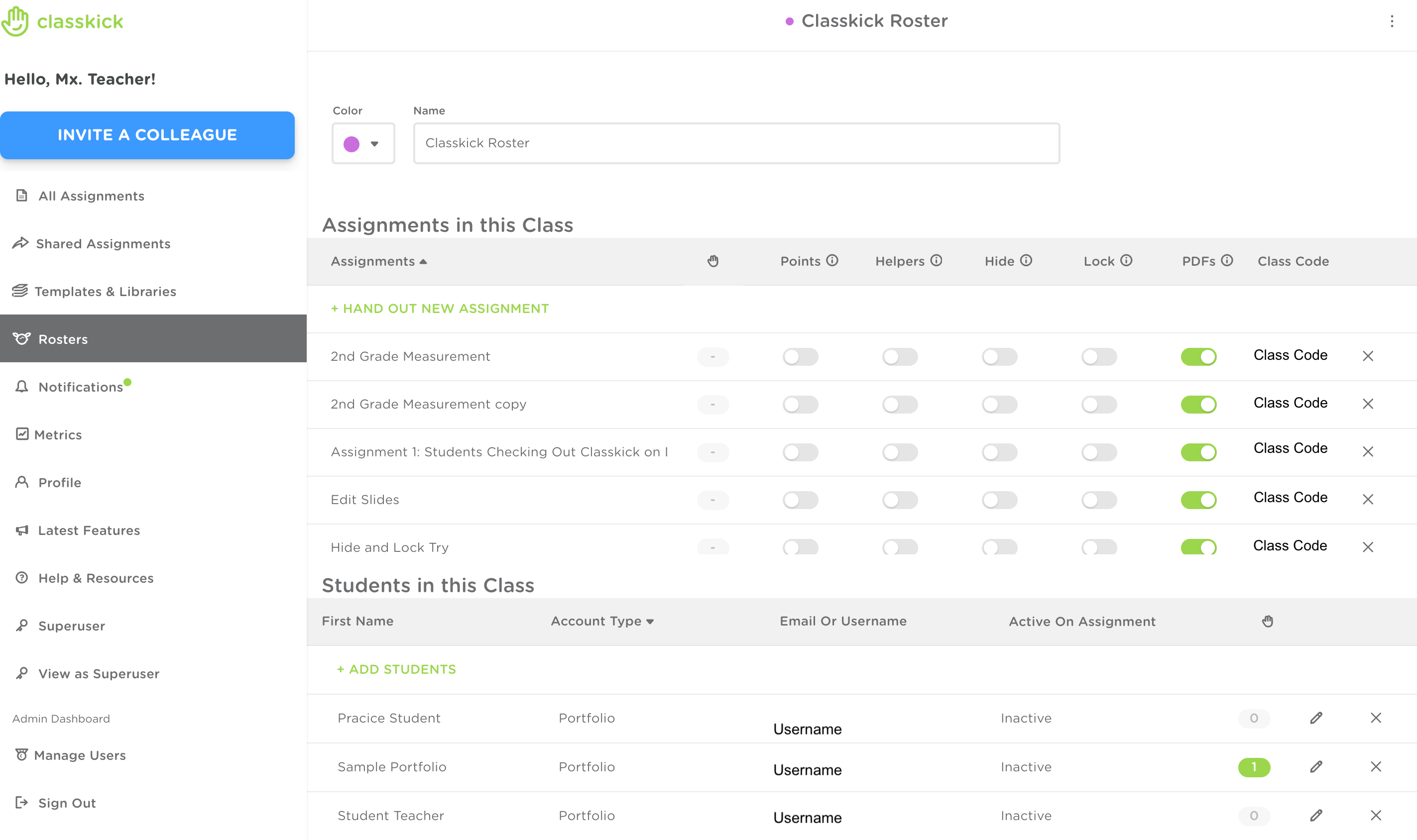Edit Sample Portfolio student with pencil icon
Viewport: 1417px width, 840px height.
click(x=1316, y=766)
